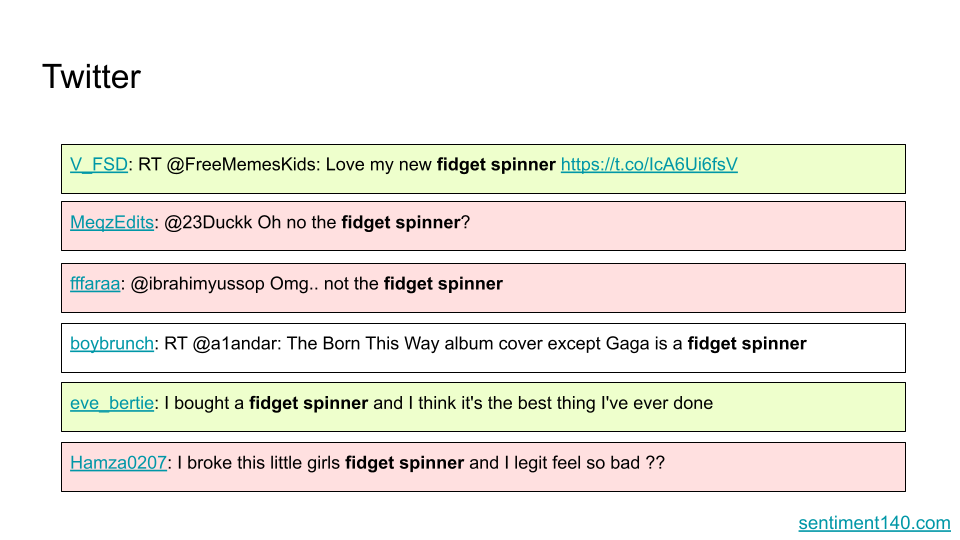This screenshot has height=540, width=960.
Task: Click the bold 'fidget spinner' in V_FSD tweet
Action: pos(496,165)
